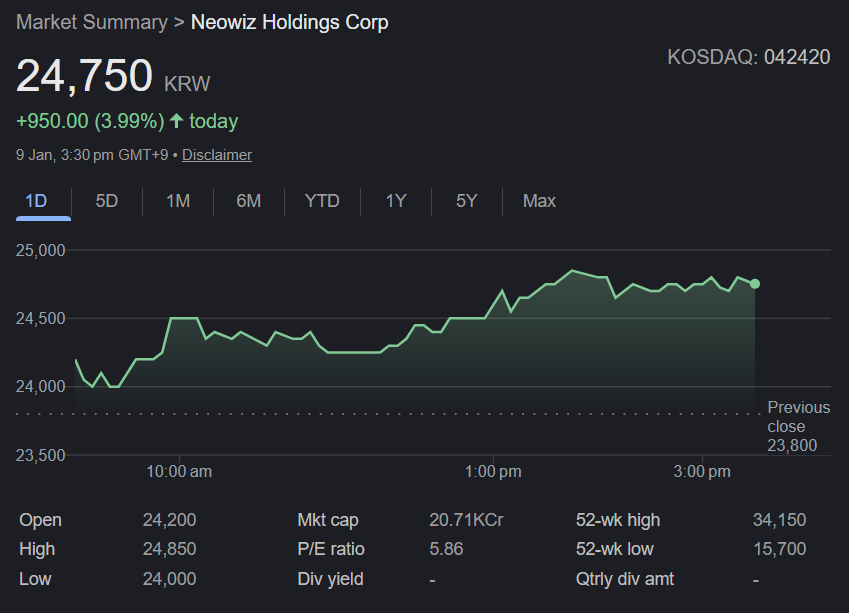The height and width of the screenshot is (613, 849).
Task: Click the 24,750 current price
Action: pos(84,76)
